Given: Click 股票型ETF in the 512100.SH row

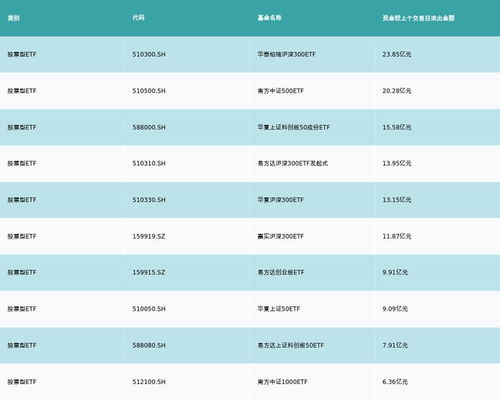Looking at the screenshot, I should 22,382.
